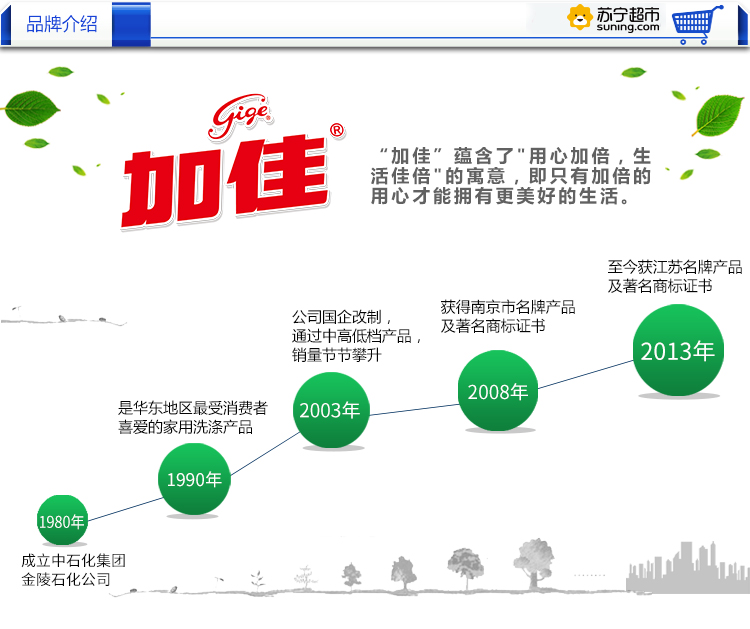Click the text 金陵石化公司
The width and height of the screenshot is (750, 629).
point(66,579)
